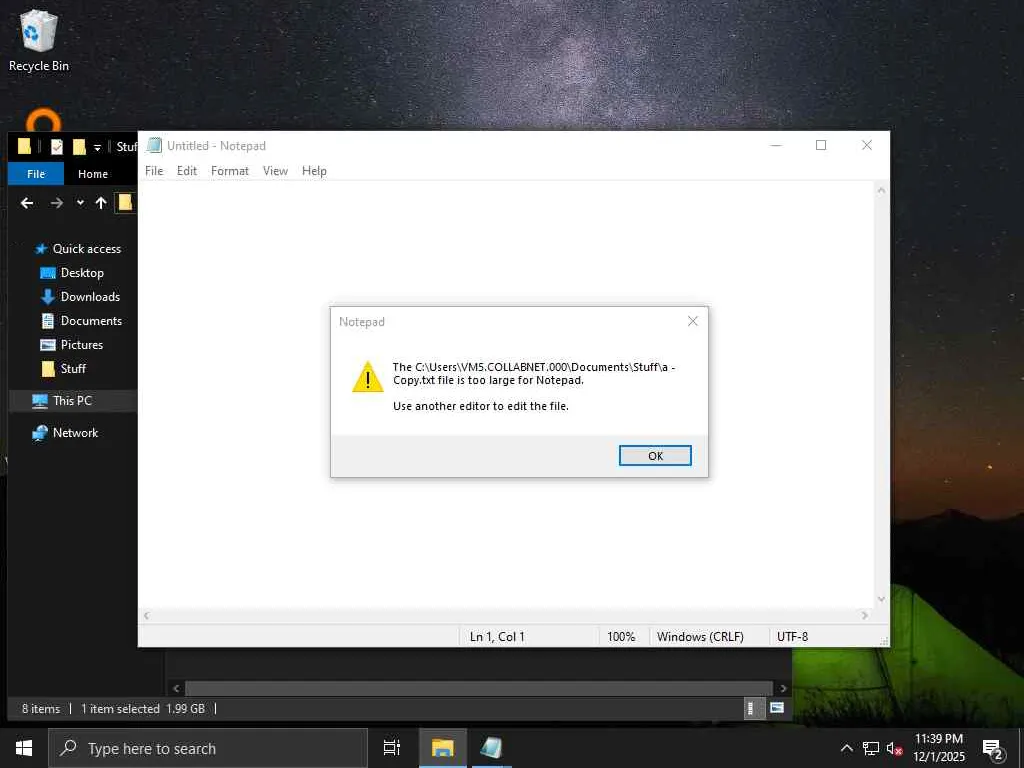1024x768 pixels.
Task: Open the Recycle Bin desktop icon
Action: 39,40
